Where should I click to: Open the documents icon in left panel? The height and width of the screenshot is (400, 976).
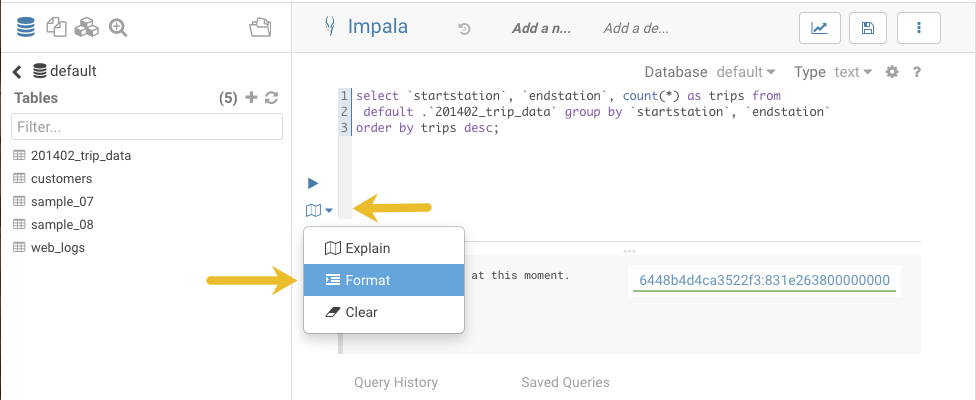[57, 28]
